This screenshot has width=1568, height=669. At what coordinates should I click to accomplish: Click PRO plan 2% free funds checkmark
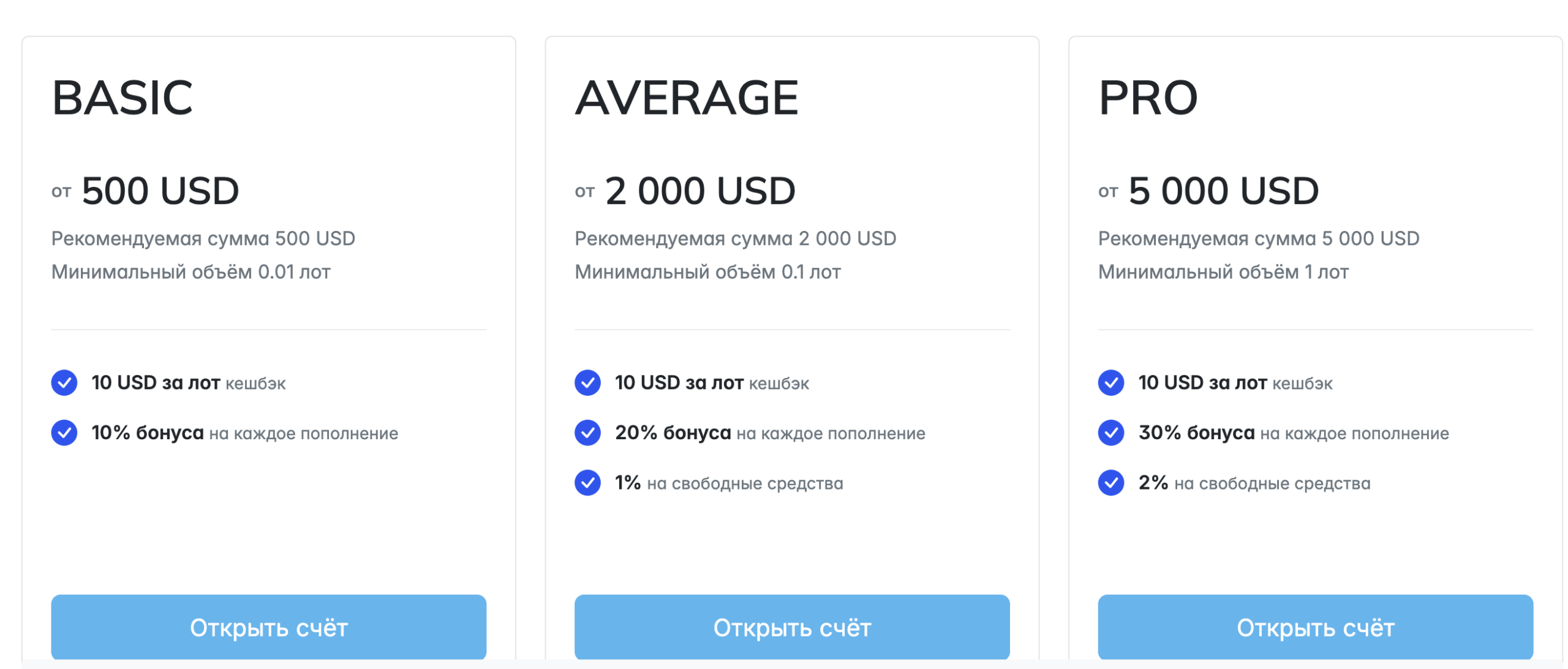click(x=1111, y=483)
